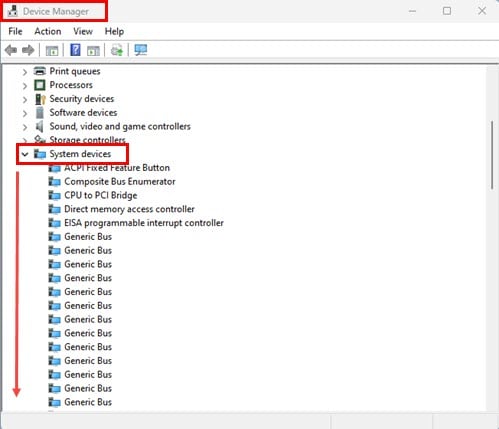Toggle the Show/Hide Action Pane toolbar icon
499x429 pixels.
(93, 51)
